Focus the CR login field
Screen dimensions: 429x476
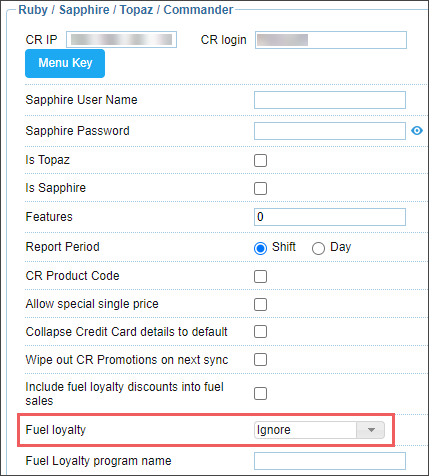point(331,40)
